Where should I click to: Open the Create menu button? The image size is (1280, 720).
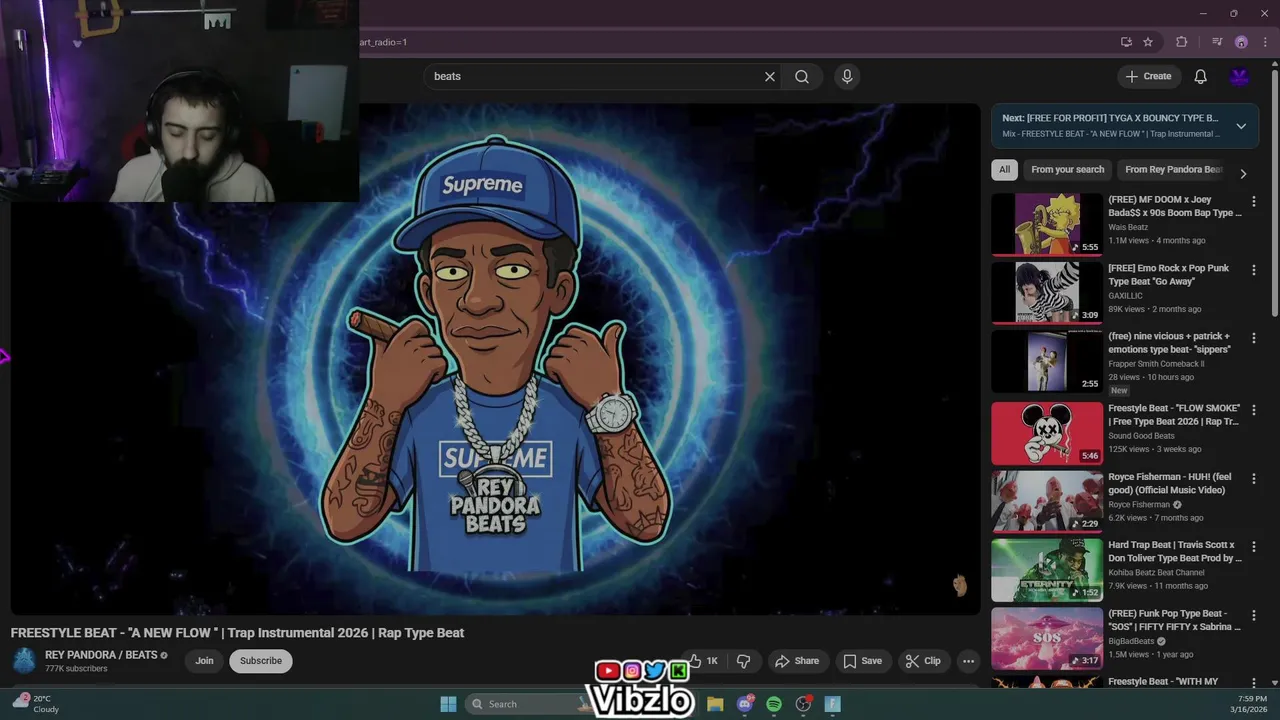click(x=1148, y=76)
